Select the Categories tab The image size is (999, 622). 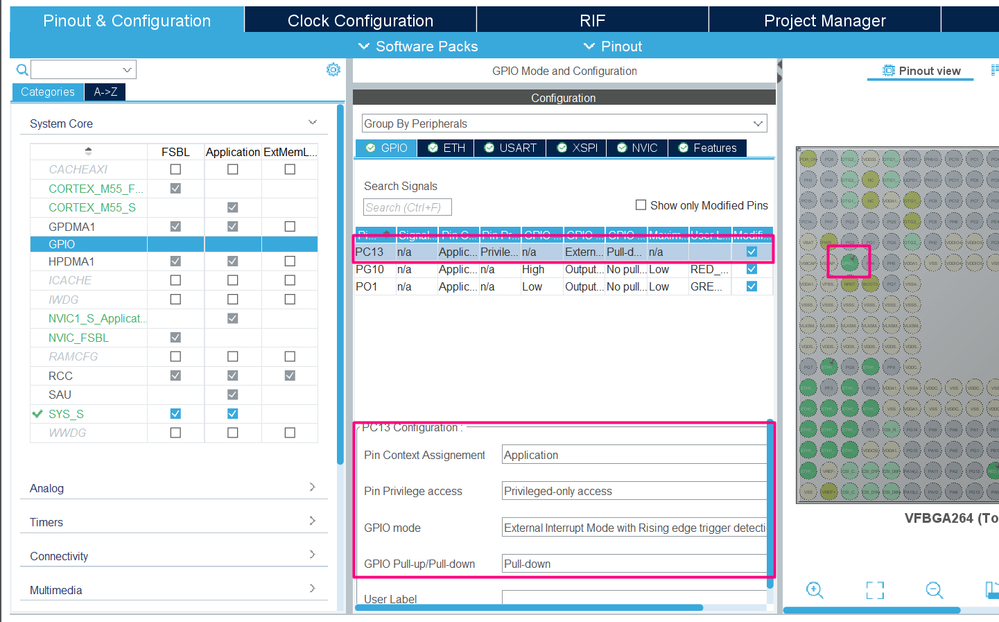(x=48, y=92)
